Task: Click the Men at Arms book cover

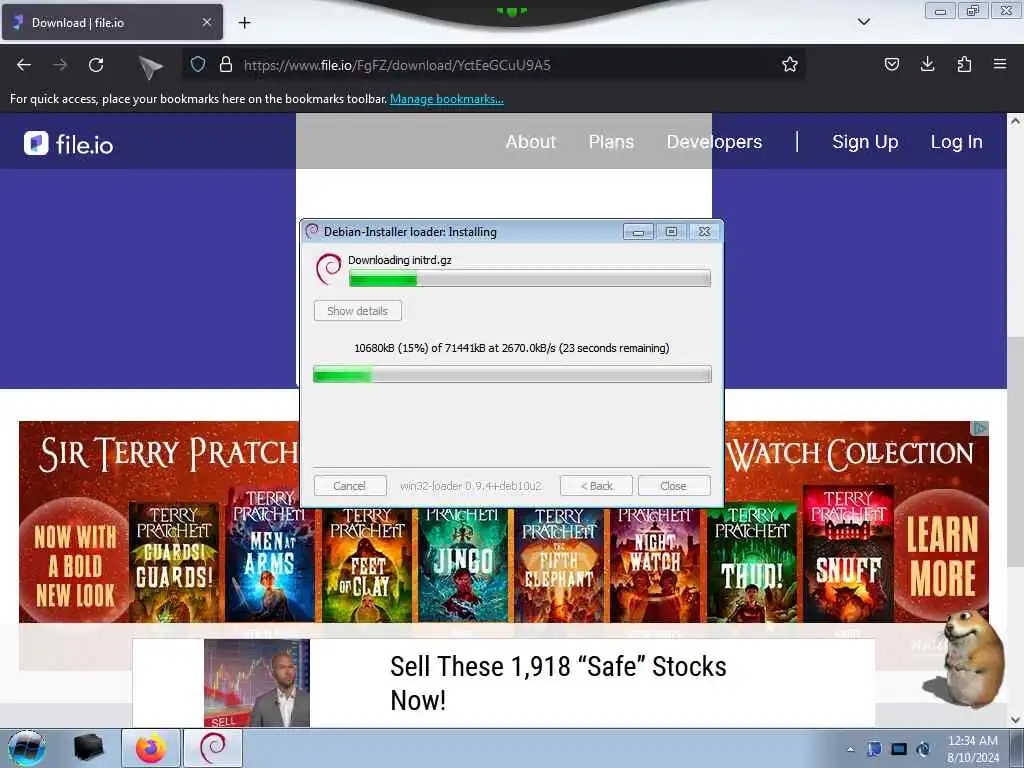Action: click(x=271, y=555)
